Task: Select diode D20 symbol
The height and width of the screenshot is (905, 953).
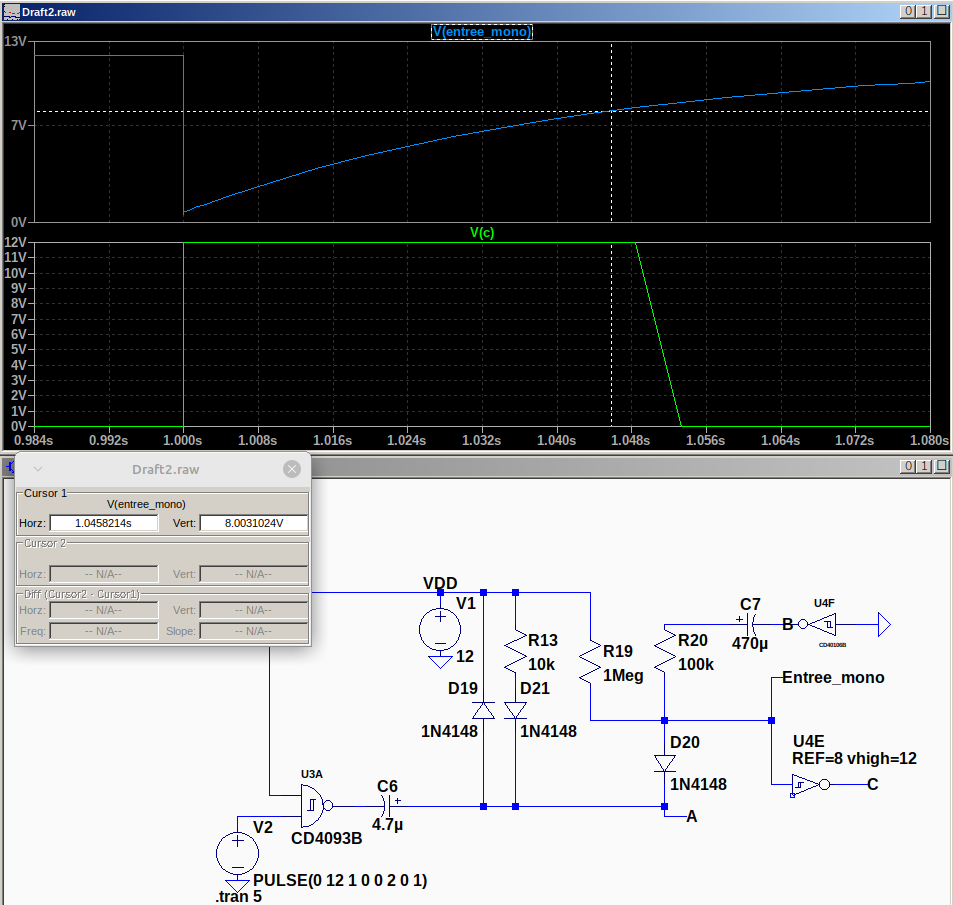Action: pos(664,763)
